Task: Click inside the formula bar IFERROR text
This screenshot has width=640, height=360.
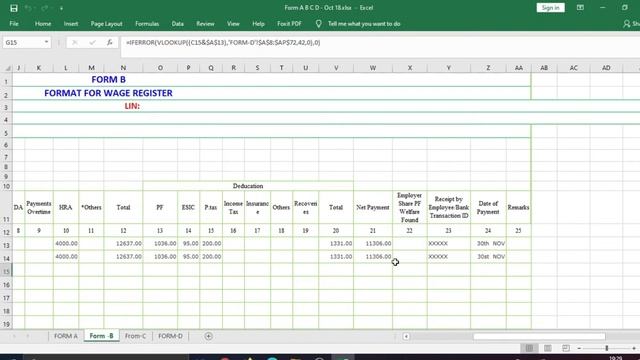Action: pos(223,42)
